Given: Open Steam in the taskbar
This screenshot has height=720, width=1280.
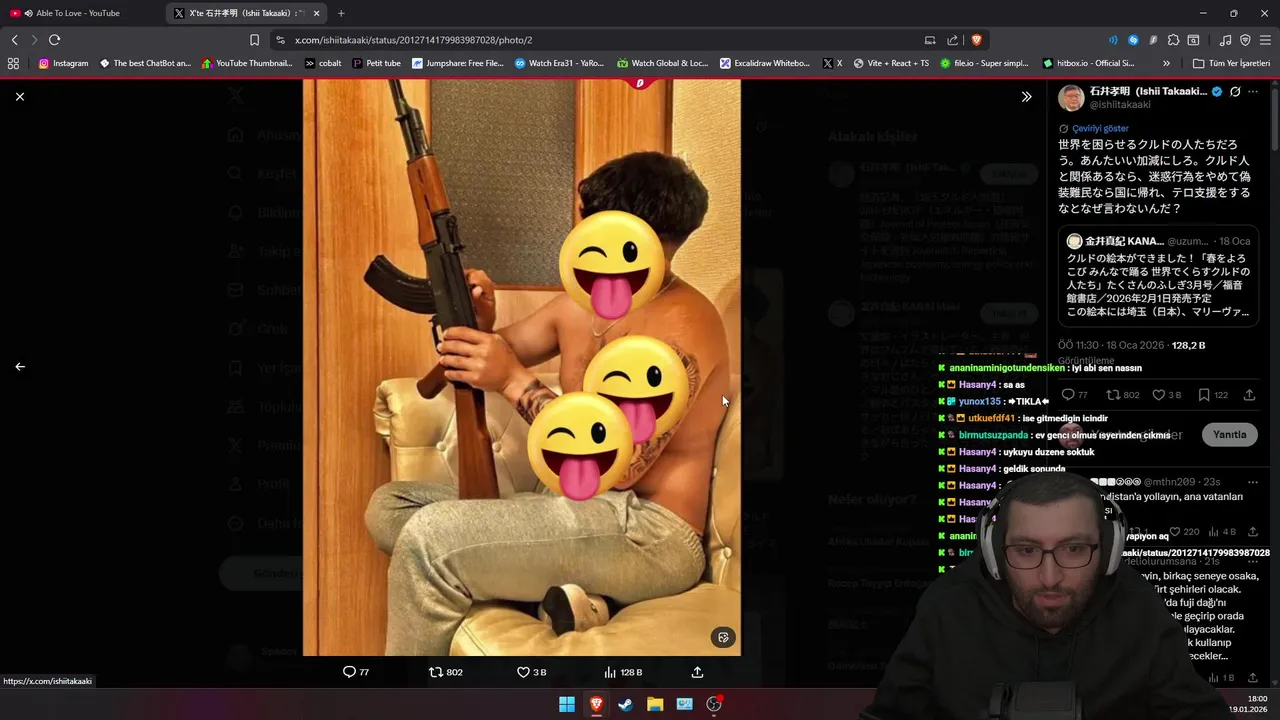Looking at the screenshot, I should (x=625, y=704).
